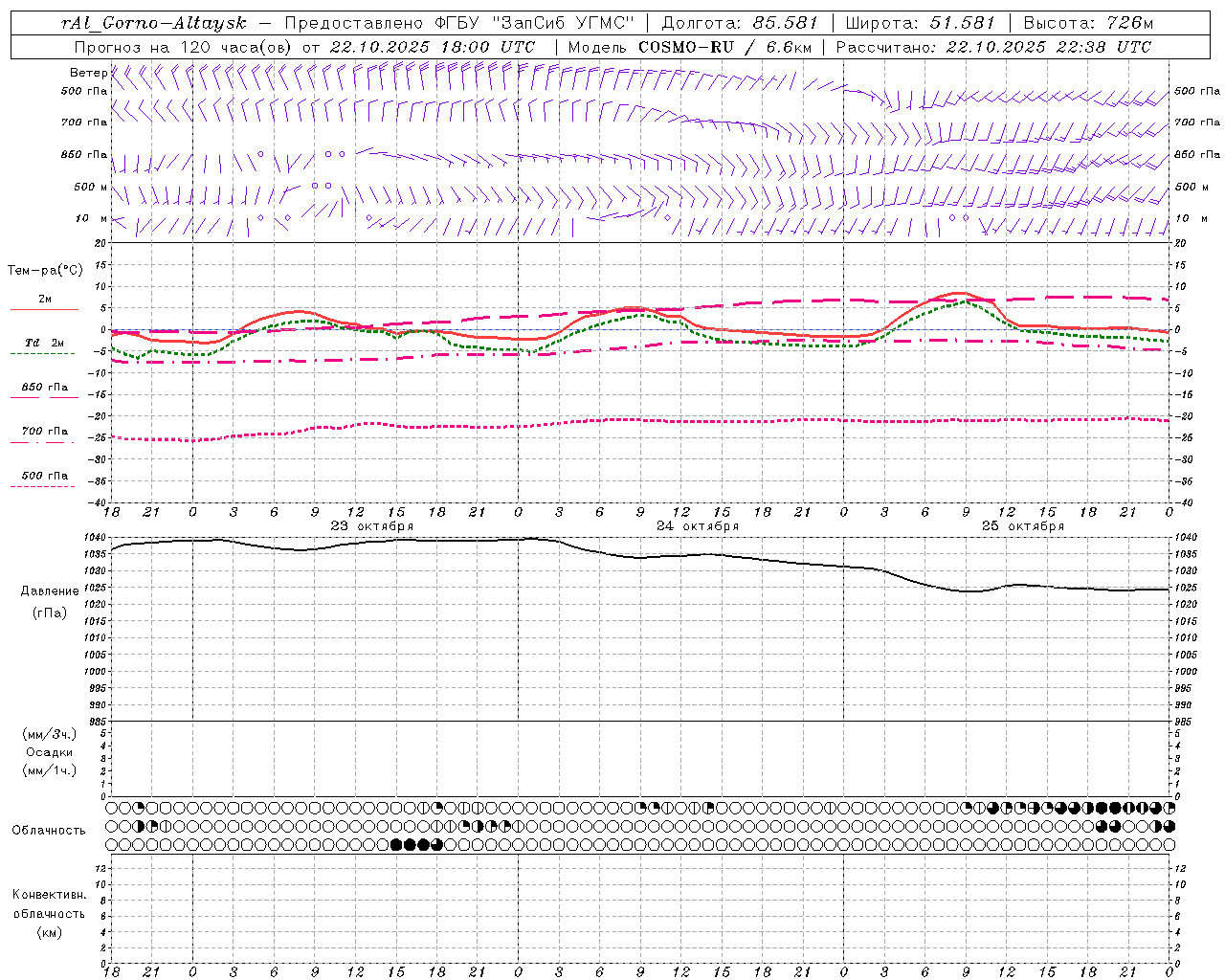Click the Осадки precipitation label

(50, 752)
